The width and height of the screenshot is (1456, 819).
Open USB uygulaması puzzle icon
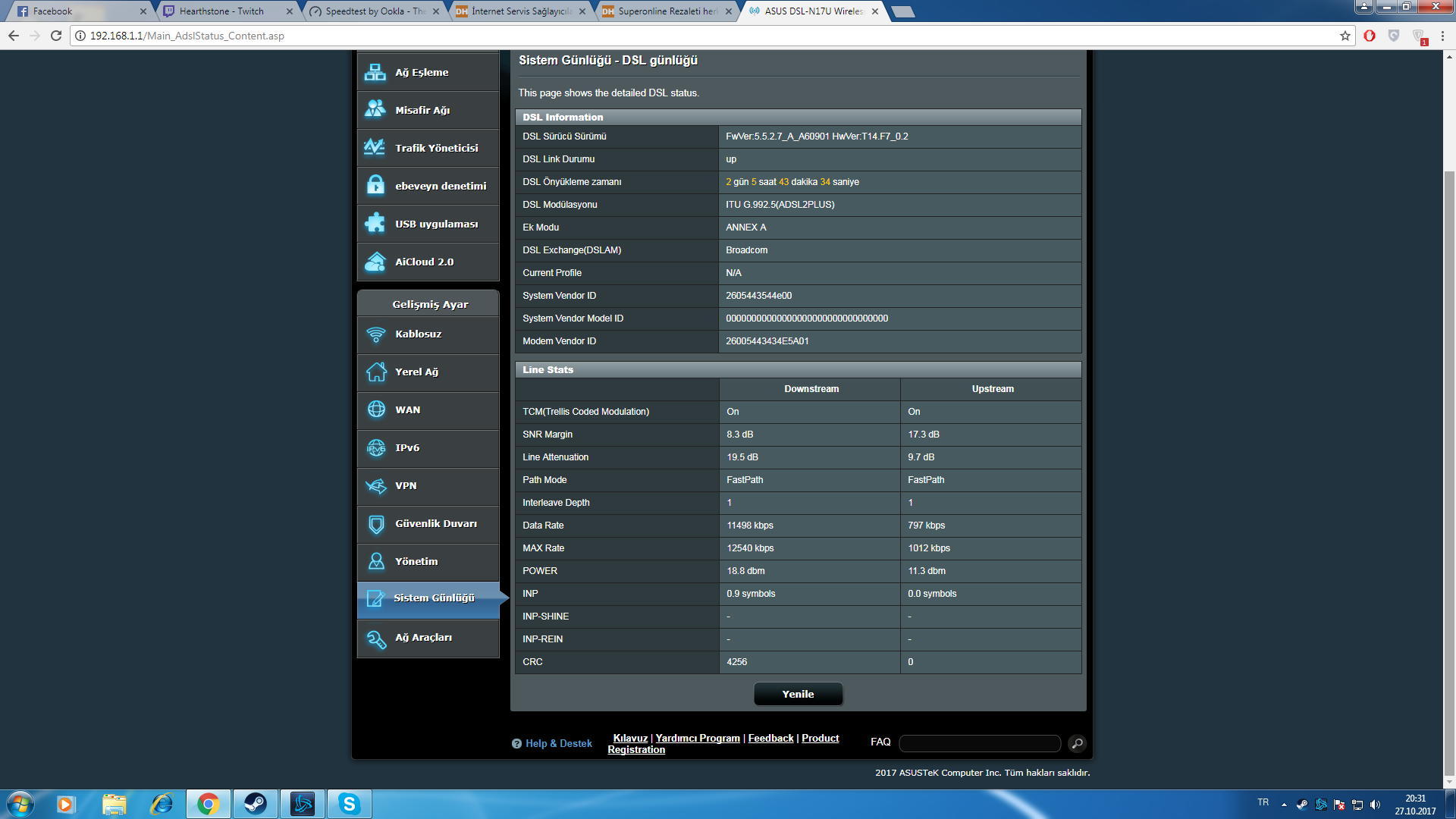point(375,224)
